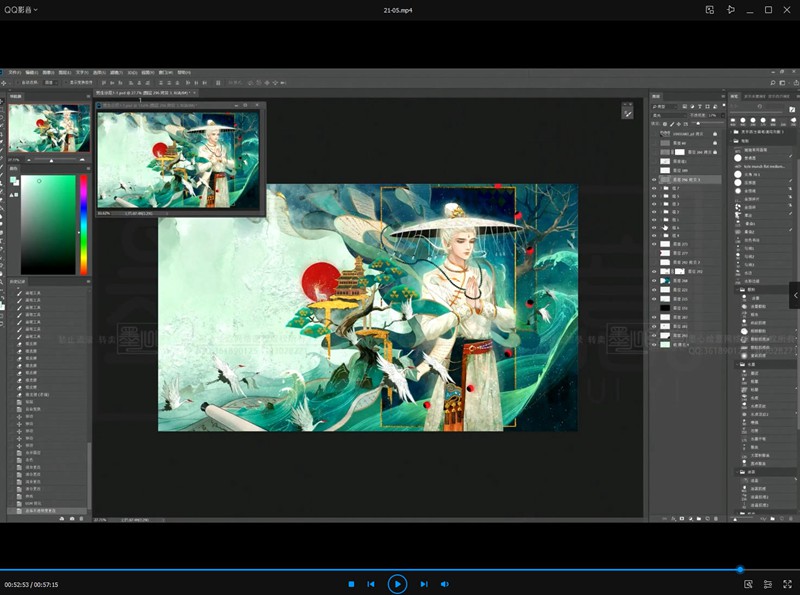Click the video progress bar handle
The image size is (800, 595).
(740, 570)
